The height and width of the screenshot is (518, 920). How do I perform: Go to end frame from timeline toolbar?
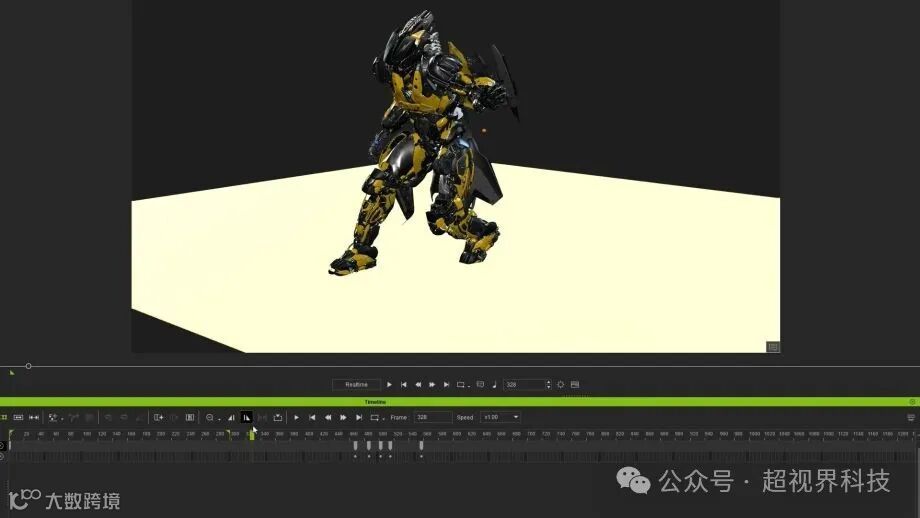point(359,417)
